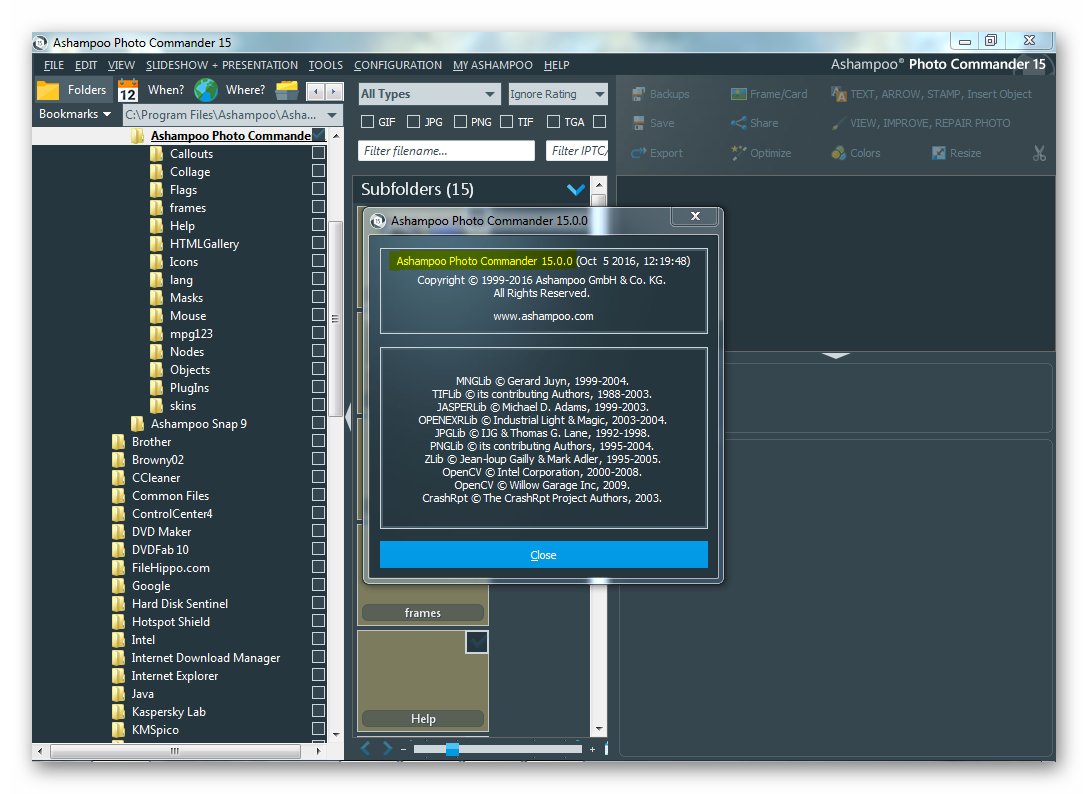Close About dialog with X button
Screen dimensions: 1088x794
pos(695,216)
